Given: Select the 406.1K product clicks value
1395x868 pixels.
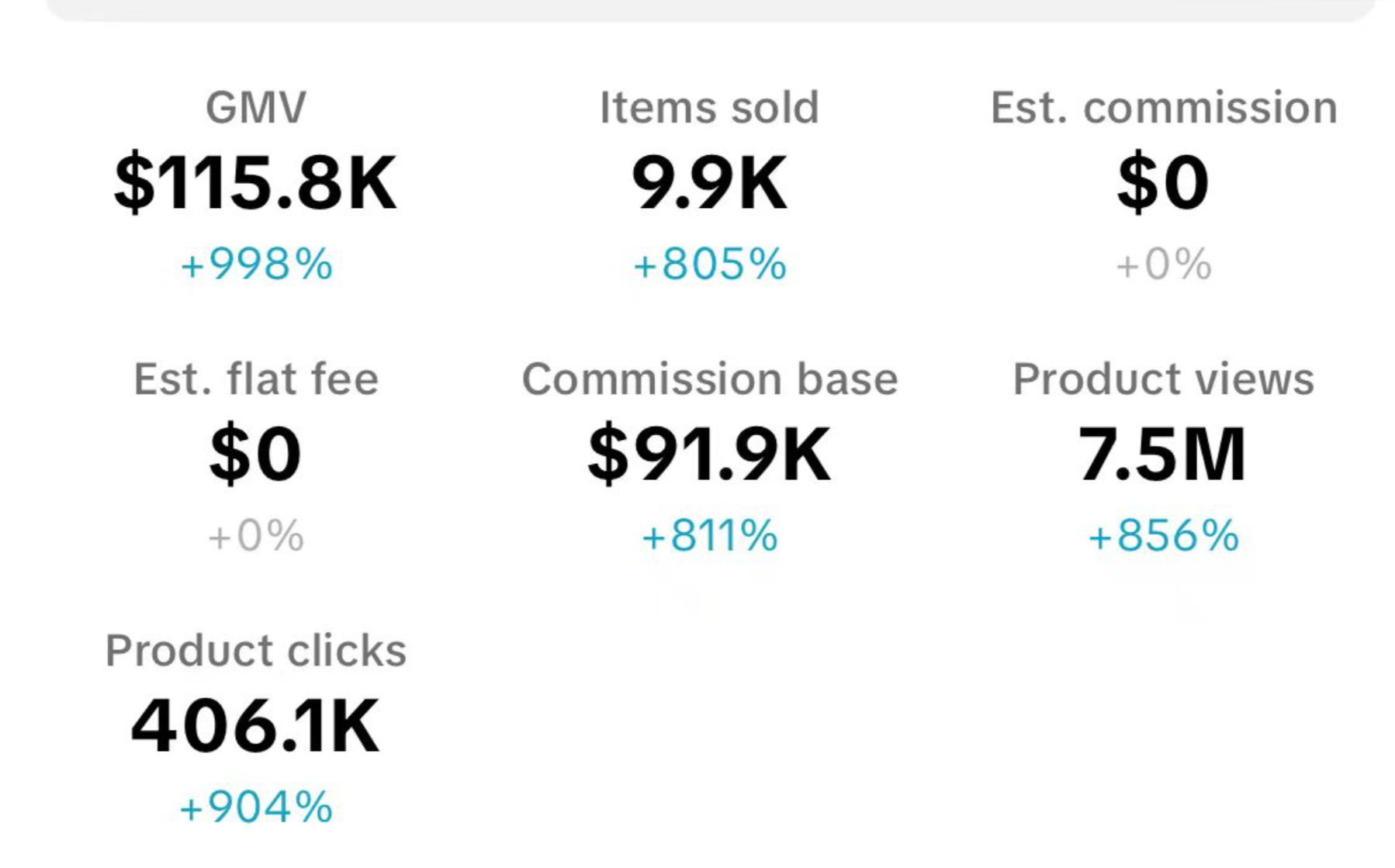Looking at the screenshot, I should [x=255, y=726].
